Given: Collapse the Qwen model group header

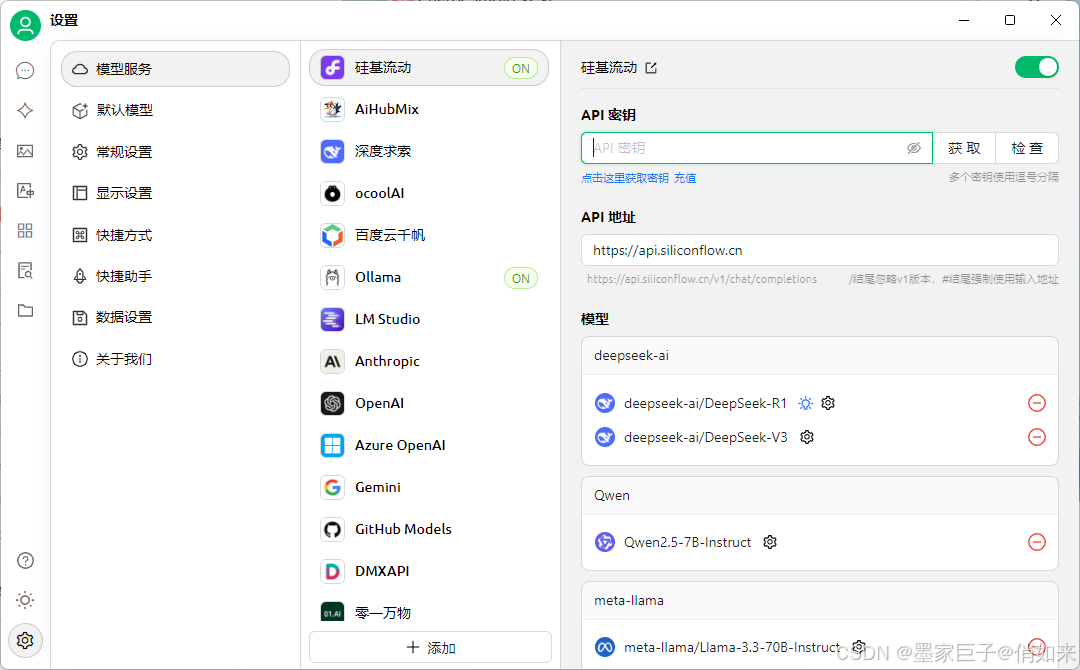Looking at the screenshot, I should (x=820, y=495).
